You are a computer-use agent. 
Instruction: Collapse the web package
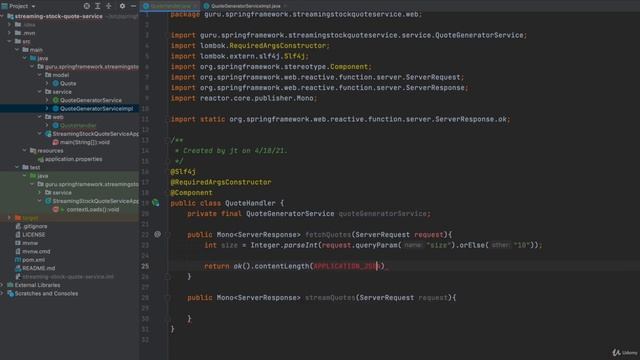[x=40, y=117]
